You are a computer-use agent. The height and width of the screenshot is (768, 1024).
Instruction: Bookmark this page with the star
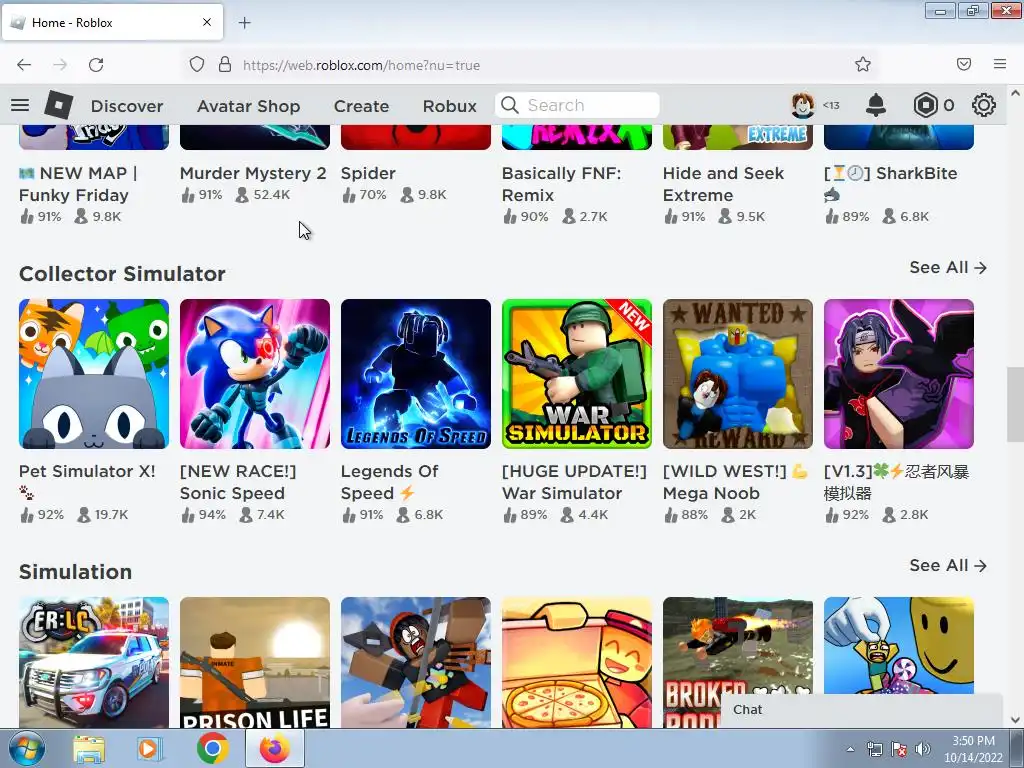[863, 64]
